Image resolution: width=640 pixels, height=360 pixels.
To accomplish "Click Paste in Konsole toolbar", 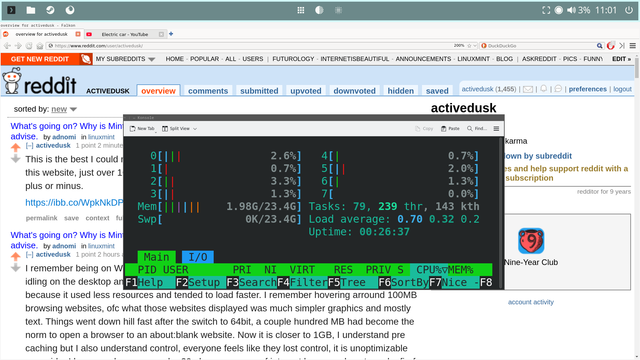I will [450, 129].
